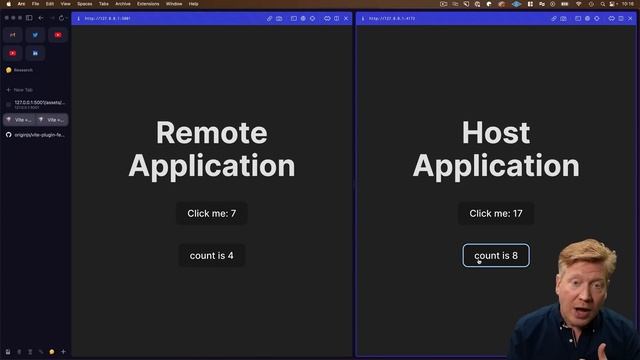Click the rectangular panel icon in right pane toolbar
This screenshot has height=360, width=640.
(578, 18)
